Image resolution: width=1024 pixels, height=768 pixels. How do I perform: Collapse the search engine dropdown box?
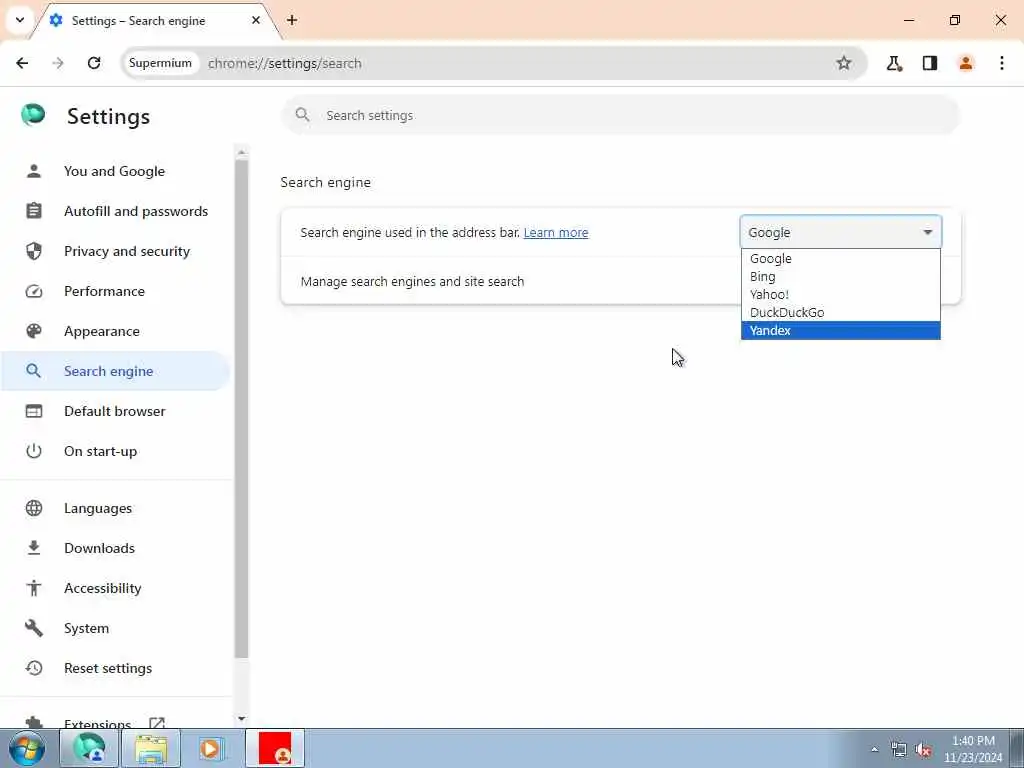[x=840, y=232]
